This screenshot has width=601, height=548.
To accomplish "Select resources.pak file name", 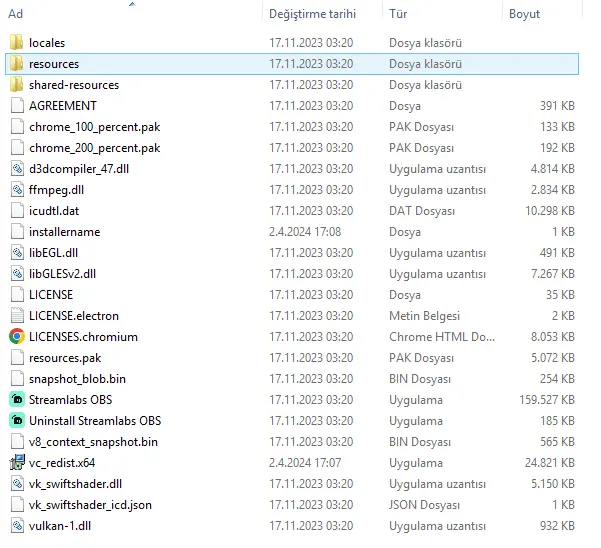I will [x=65, y=358].
